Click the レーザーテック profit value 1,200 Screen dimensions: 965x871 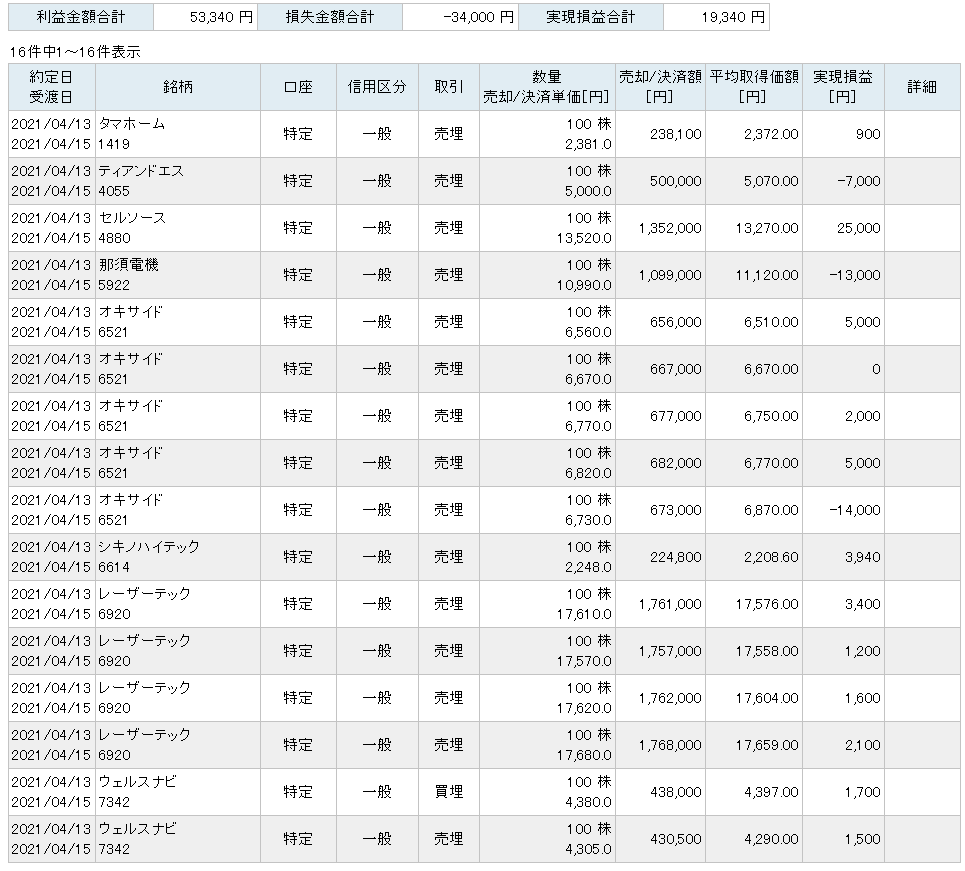coord(862,651)
